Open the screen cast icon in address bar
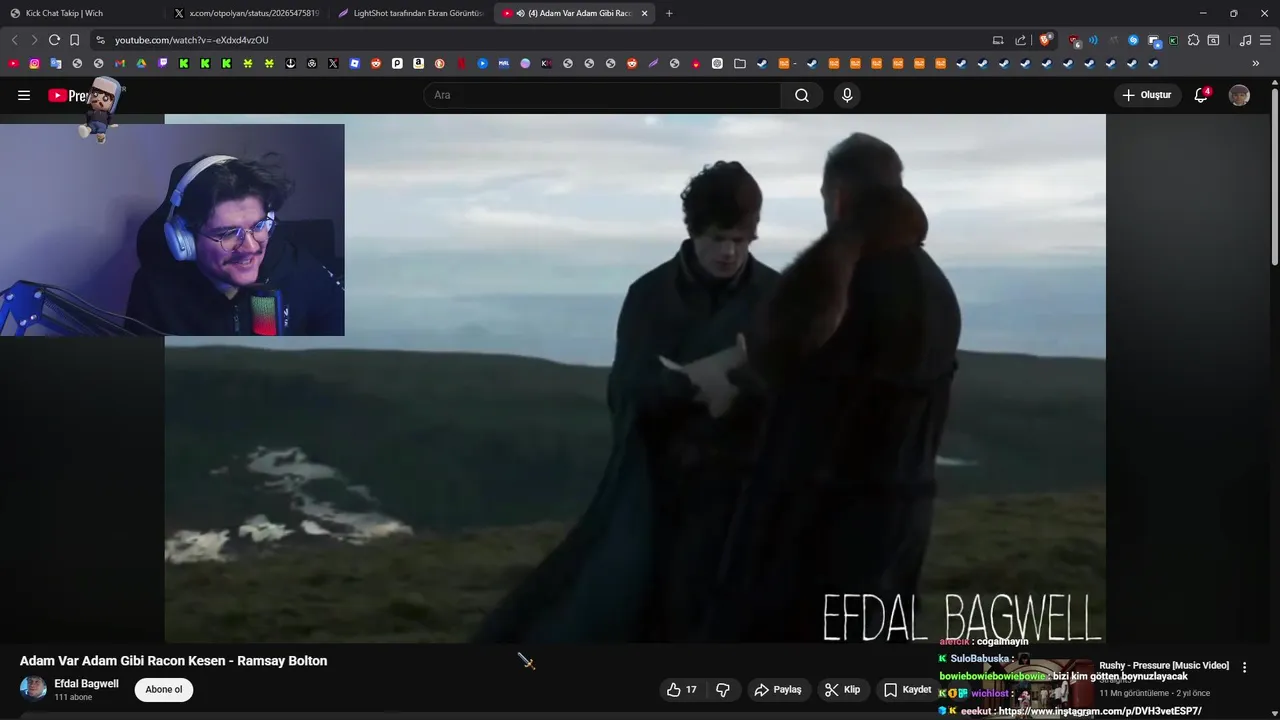The height and width of the screenshot is (720, 1280). click(x=998, y=40)
